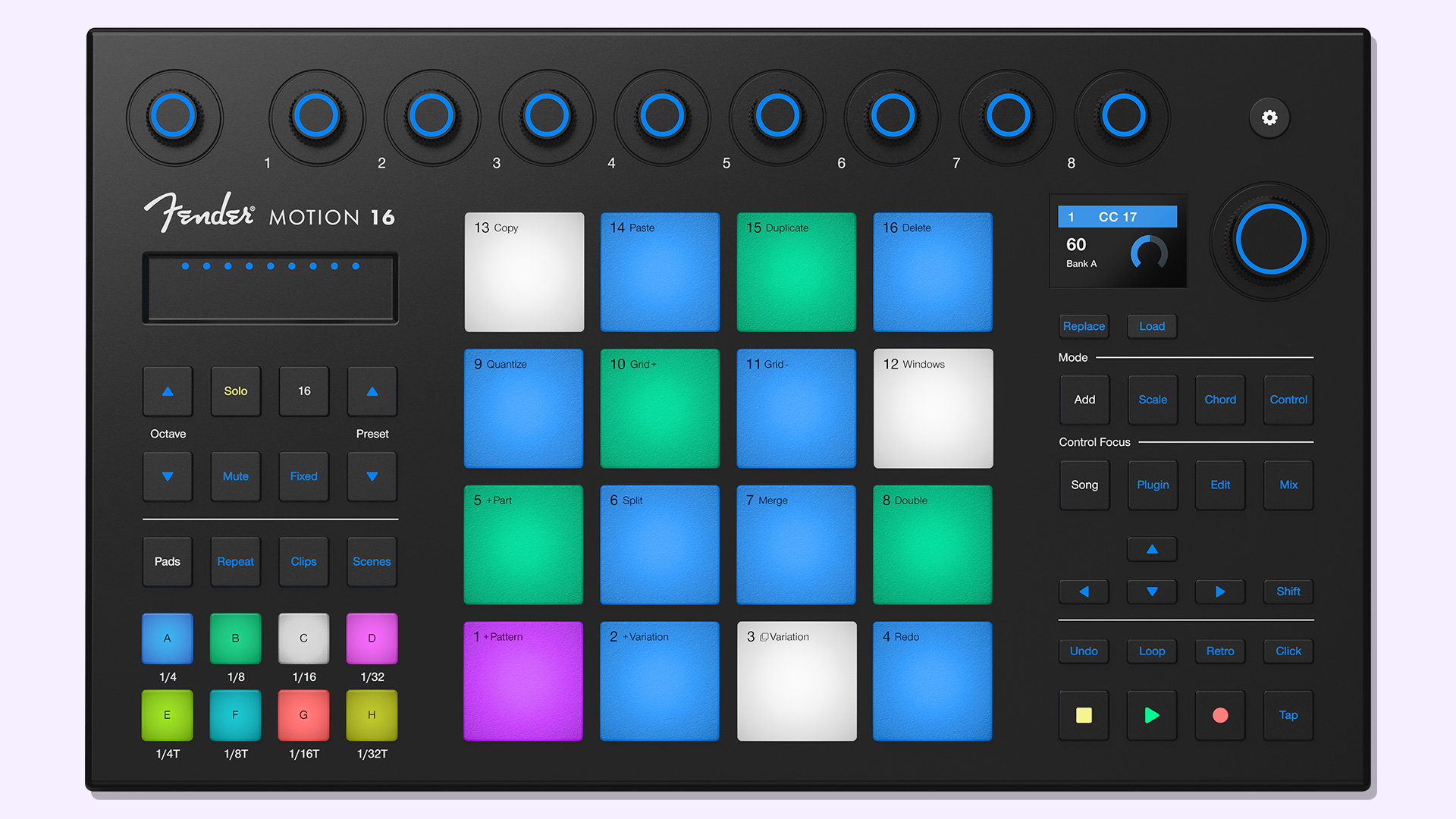Viewport: 1456px width, 819px height.
Task: Click the Replace button
Action: (1084, 326)
